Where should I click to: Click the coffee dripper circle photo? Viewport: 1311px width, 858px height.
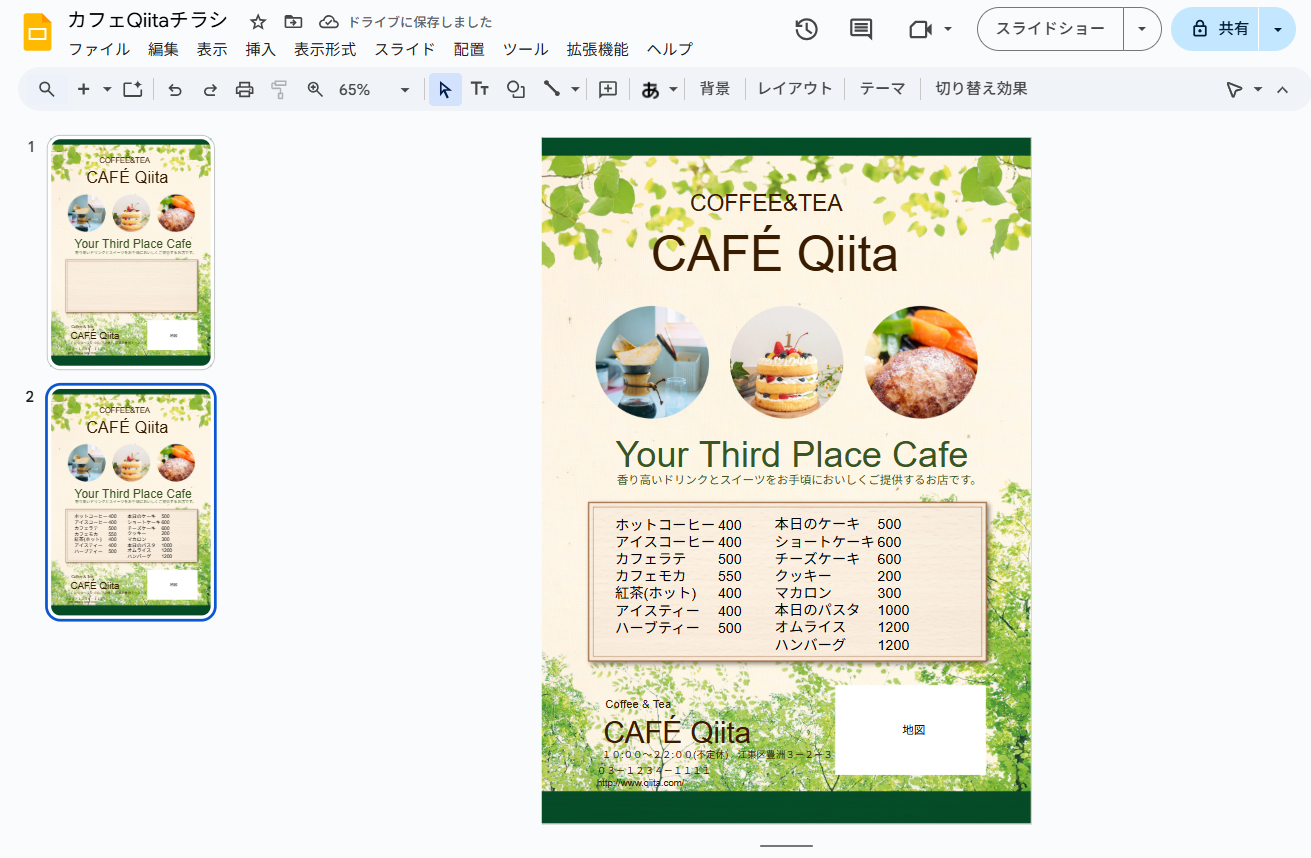point(652,362)
